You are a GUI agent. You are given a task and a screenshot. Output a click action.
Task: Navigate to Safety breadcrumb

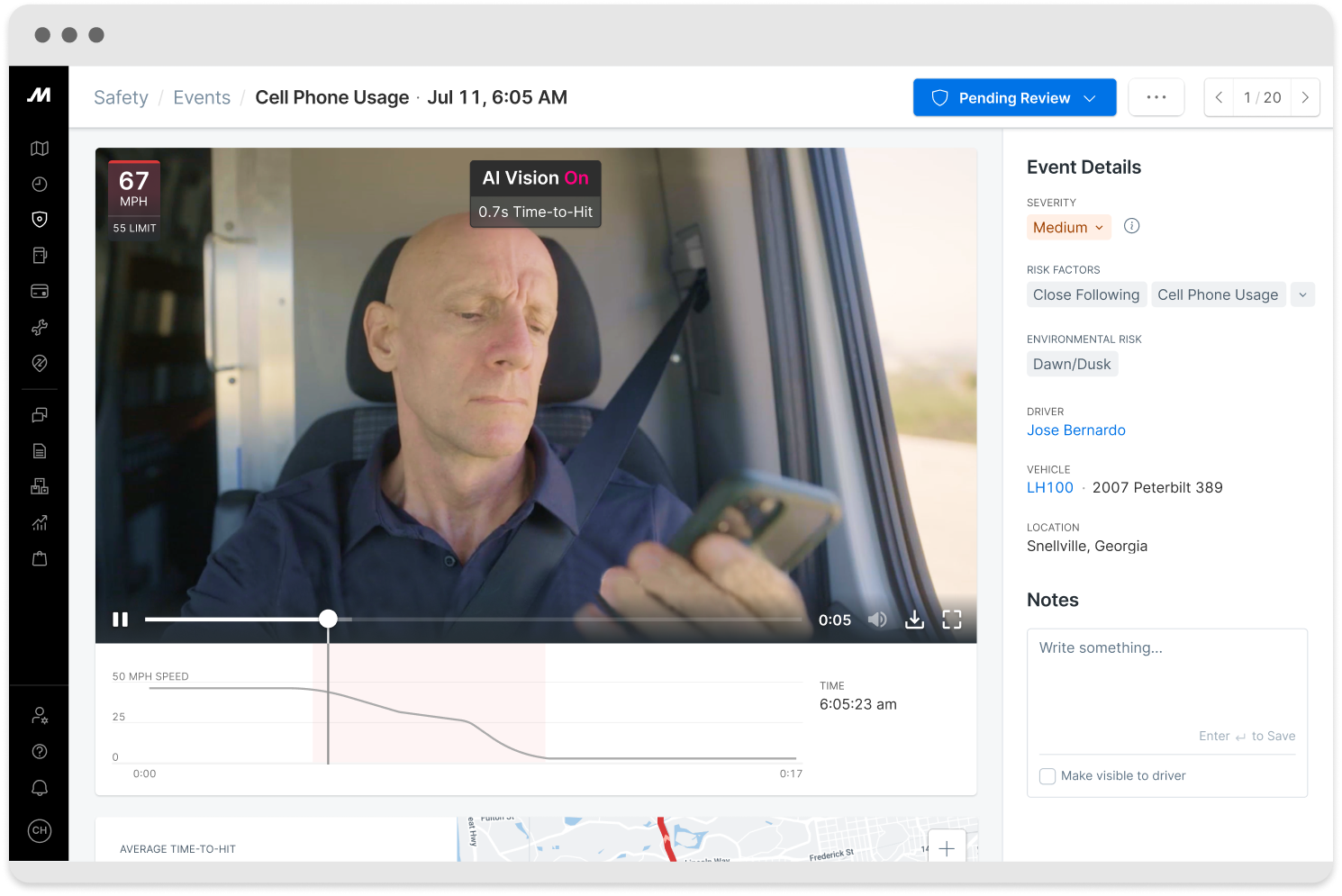[x=121, y=97]
